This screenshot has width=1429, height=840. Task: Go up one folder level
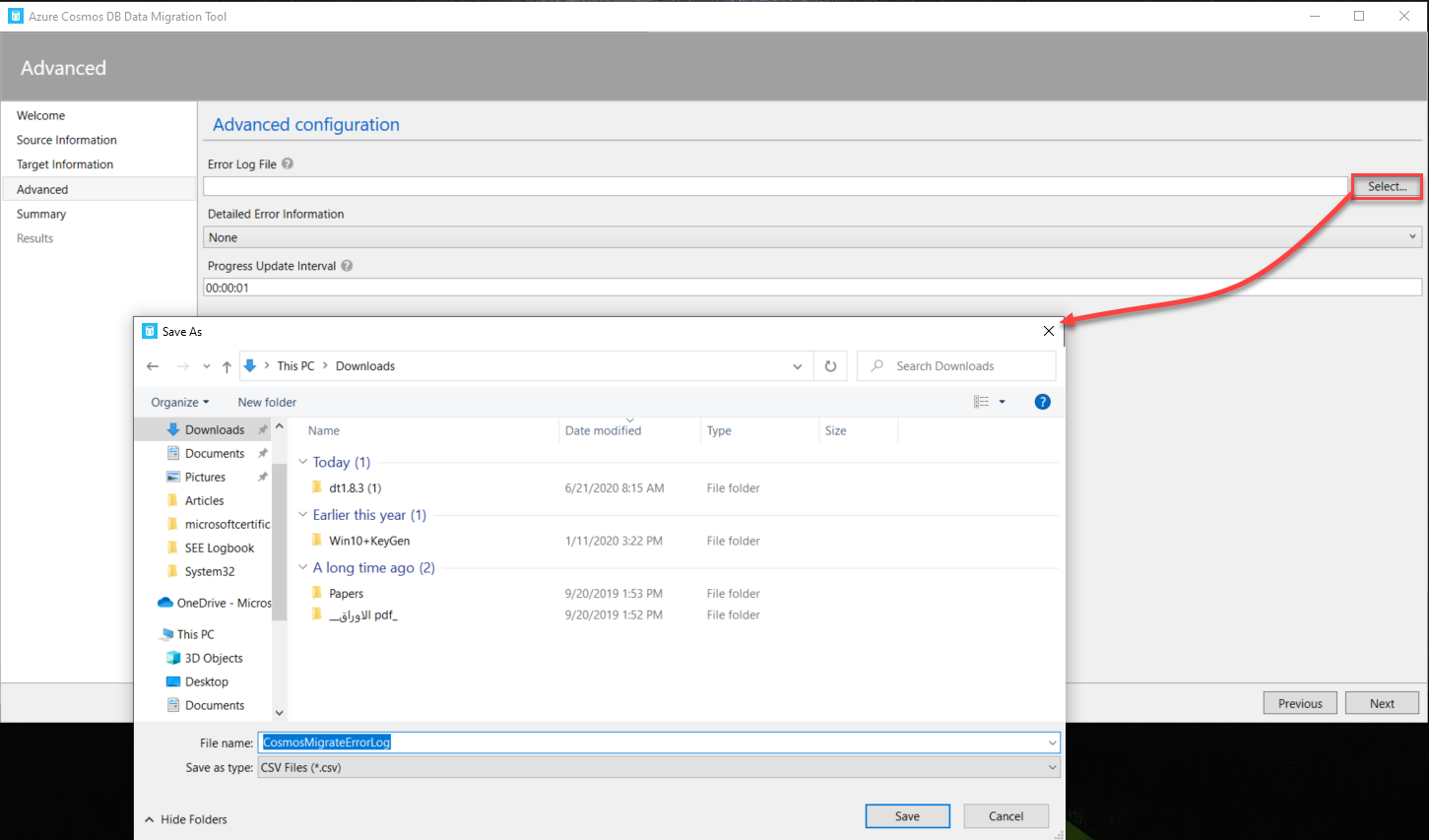click(x=227, y=366)
